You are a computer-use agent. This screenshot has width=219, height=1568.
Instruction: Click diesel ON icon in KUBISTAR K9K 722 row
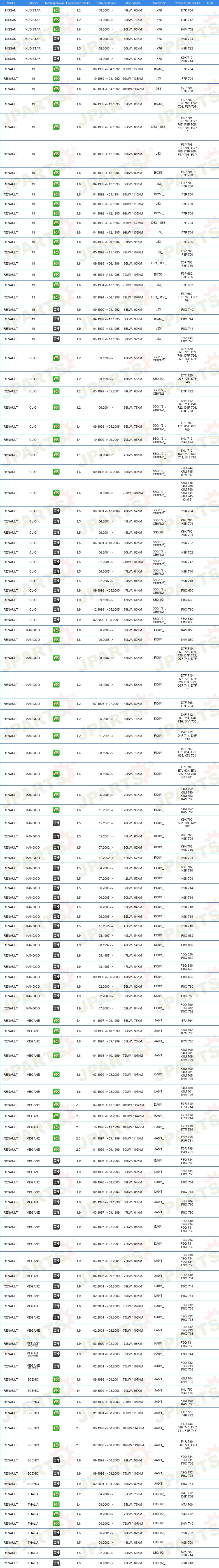click(x=56, y=48)
